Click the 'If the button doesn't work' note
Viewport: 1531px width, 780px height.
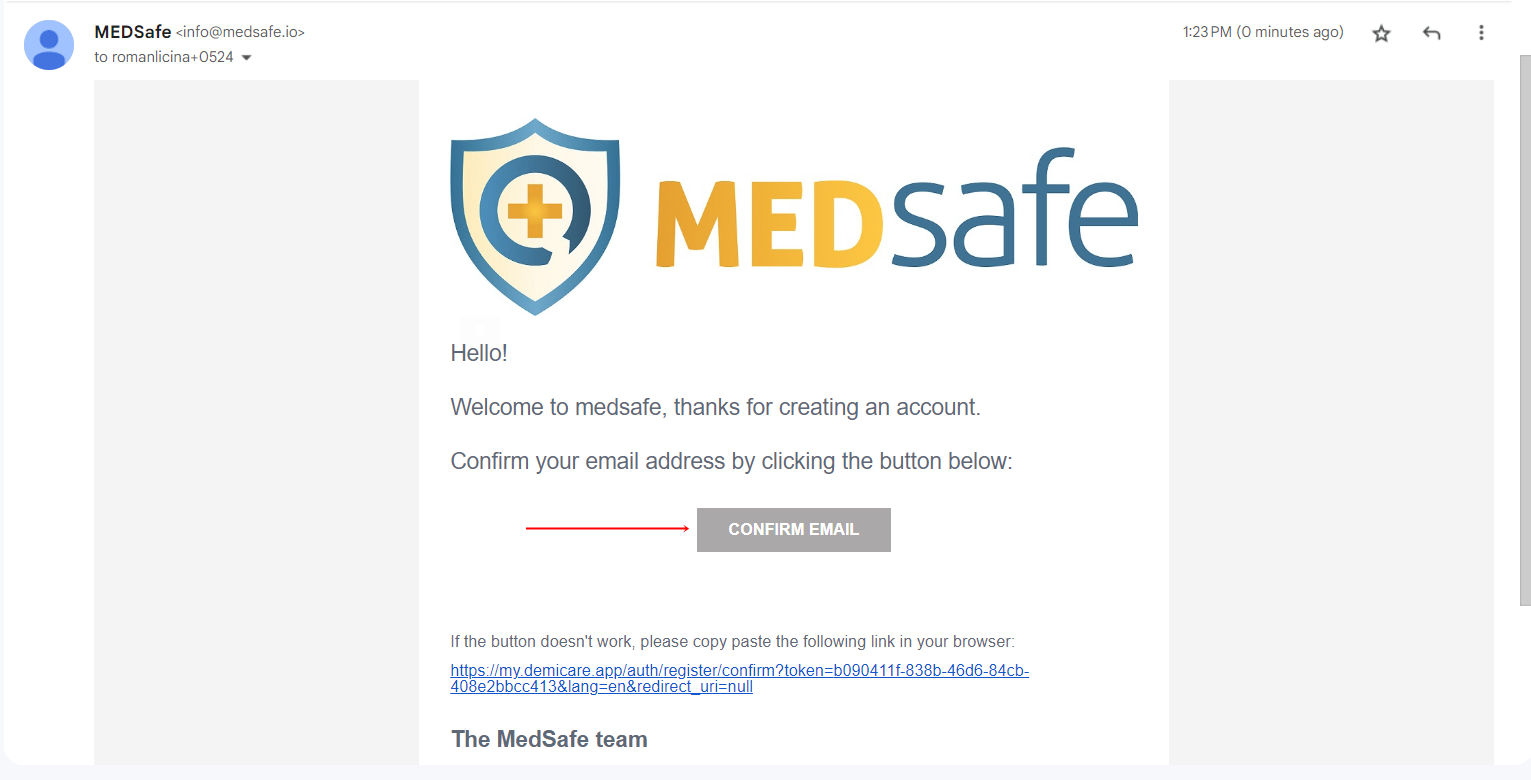coord(733,642)
